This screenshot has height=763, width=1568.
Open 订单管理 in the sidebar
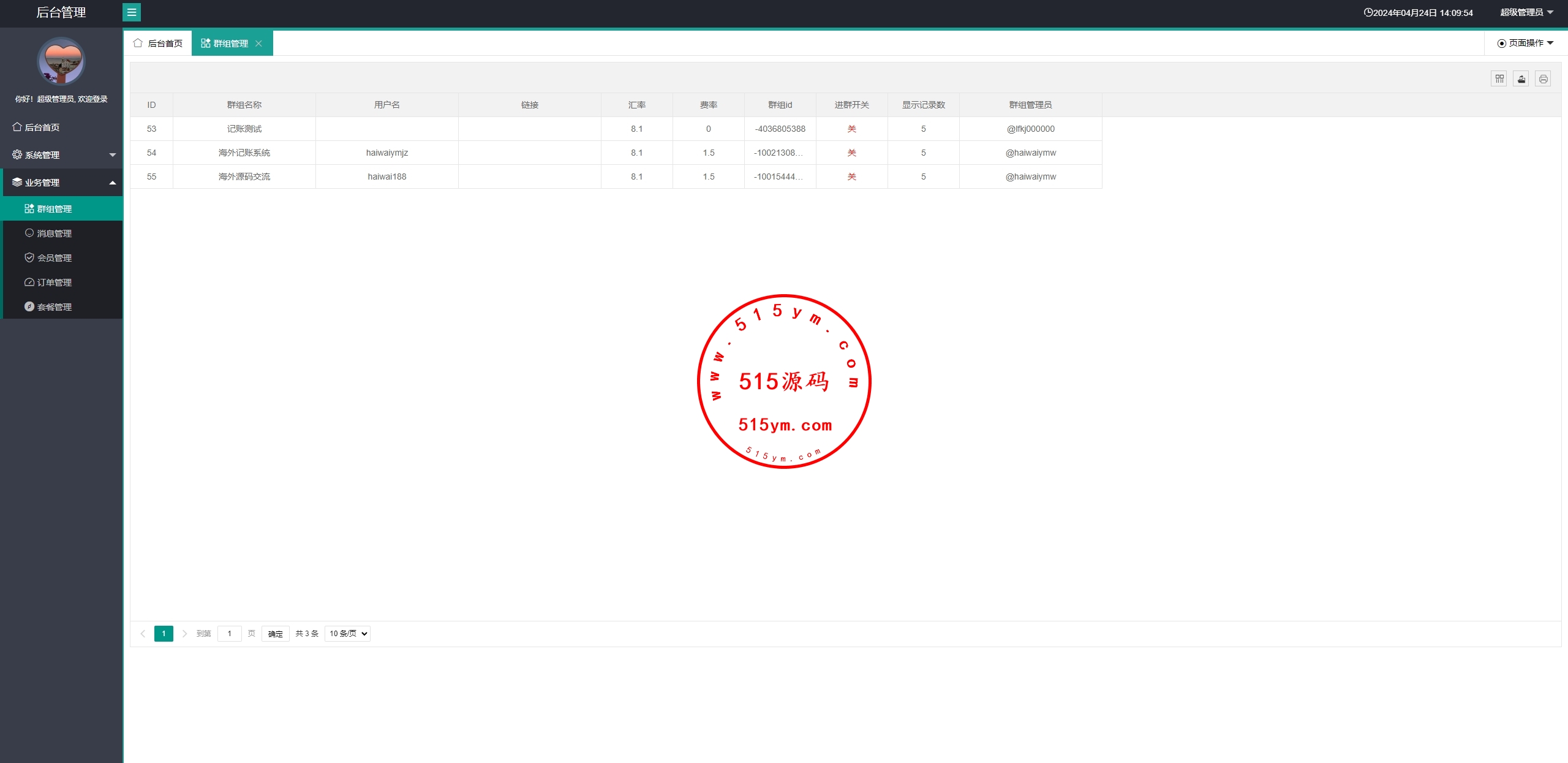click(x=54, y=283)
